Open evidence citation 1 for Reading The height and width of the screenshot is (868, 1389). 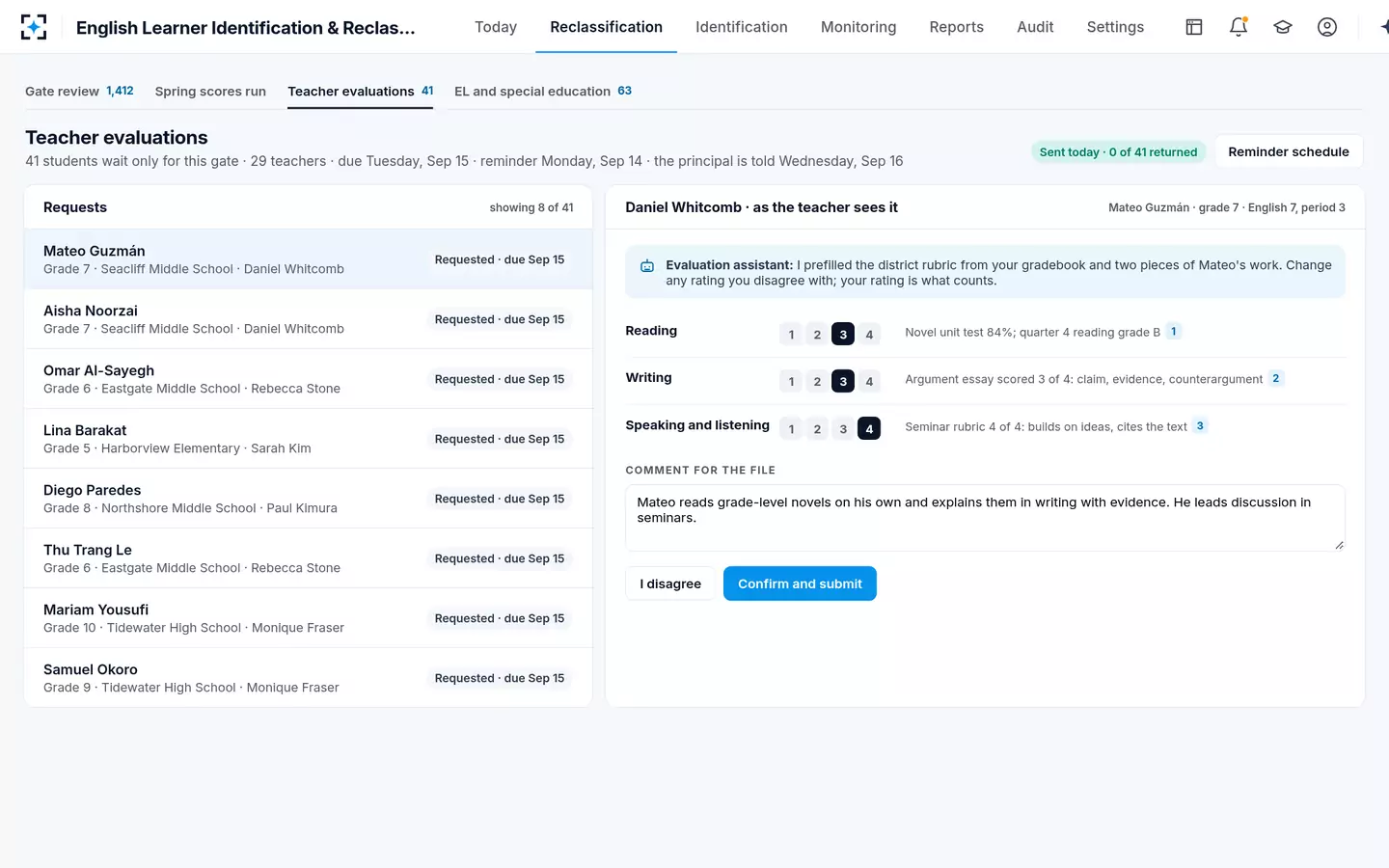coord(1174,332)
